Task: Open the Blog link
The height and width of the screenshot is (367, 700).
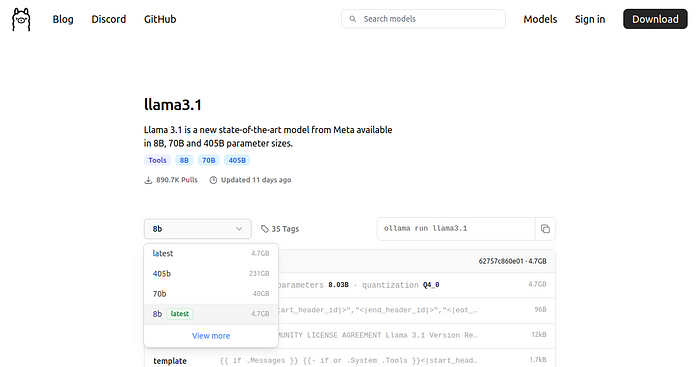Action: pyautogui.click(x=63, y=19)
